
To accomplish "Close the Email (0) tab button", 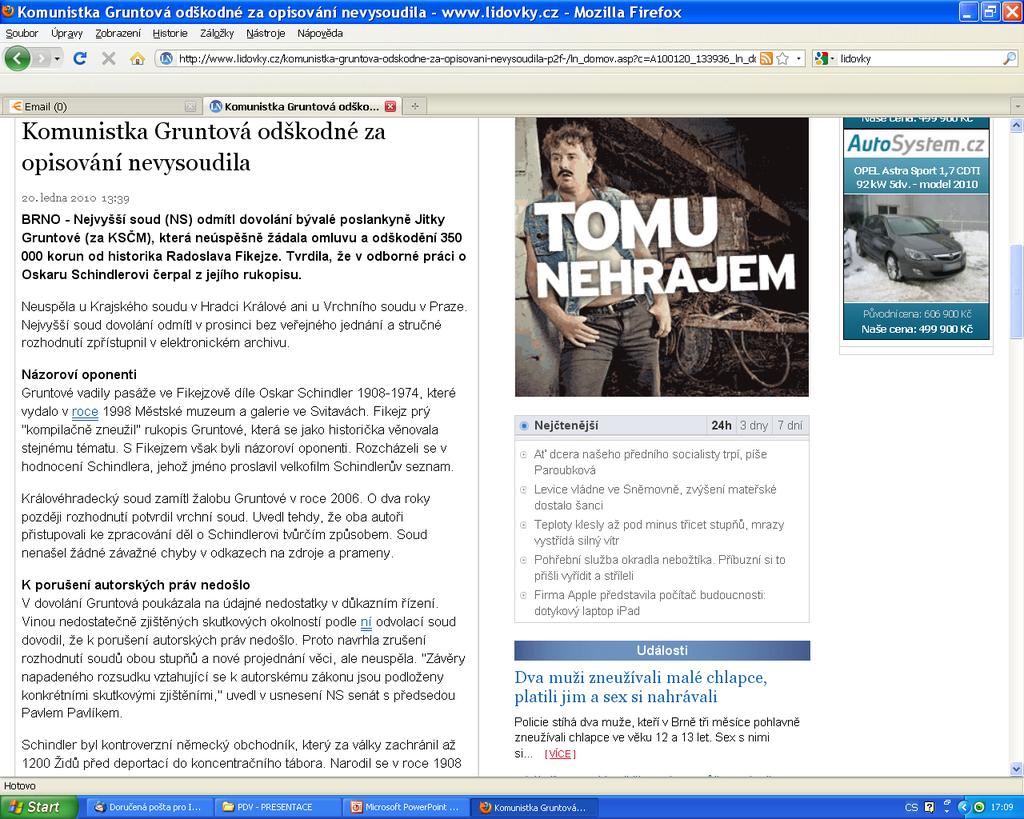I will coord(190,106).
